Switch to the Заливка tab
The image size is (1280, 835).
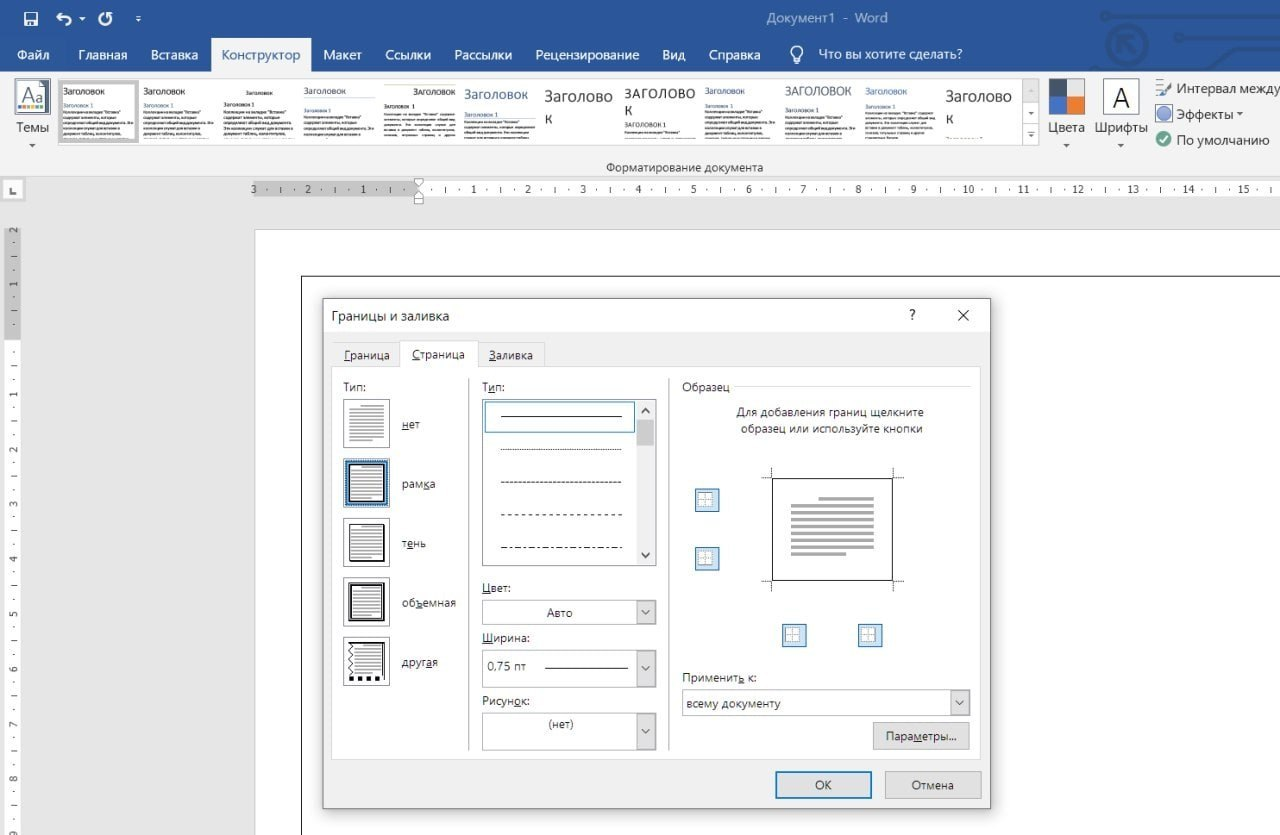511,355
